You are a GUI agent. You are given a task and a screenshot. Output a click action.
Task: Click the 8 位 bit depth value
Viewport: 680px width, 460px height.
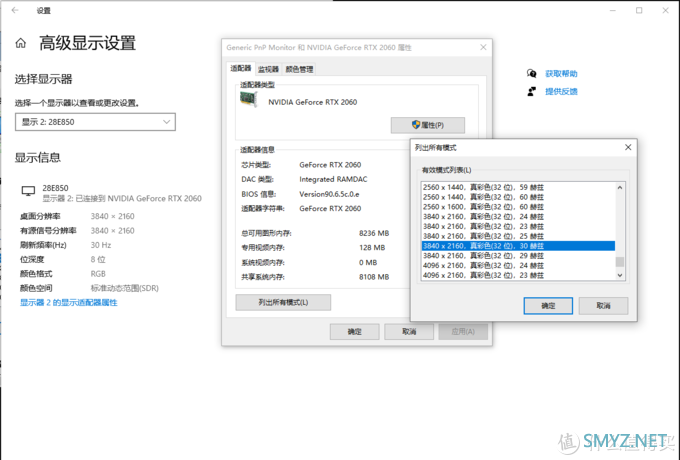click(98, 259)
